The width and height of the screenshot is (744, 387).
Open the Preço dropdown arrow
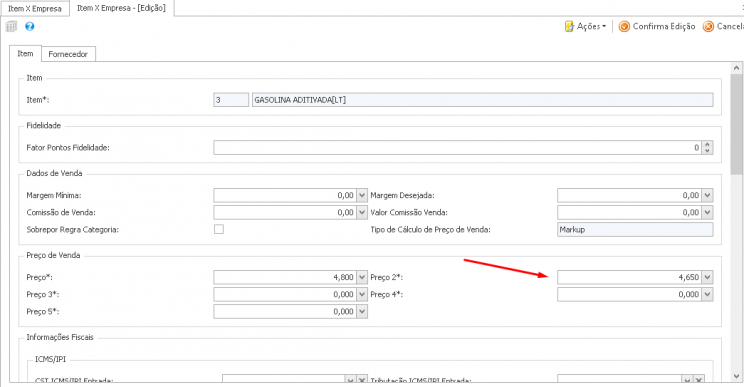362,277
